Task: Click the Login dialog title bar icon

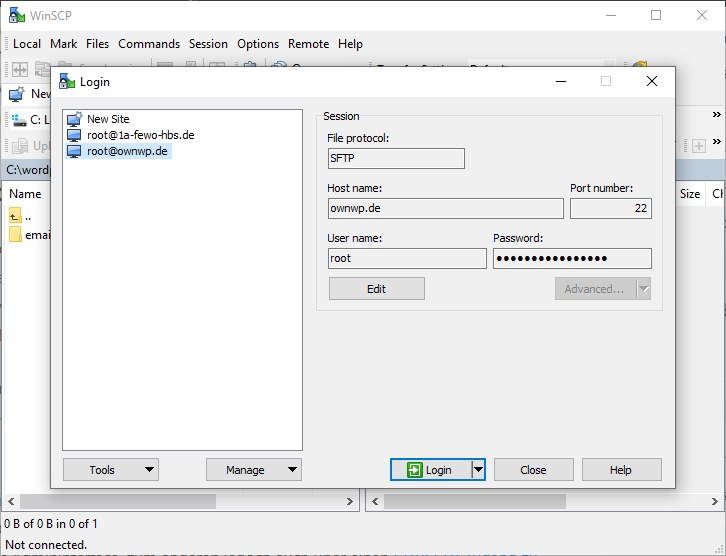Action: tap(67, 81)
